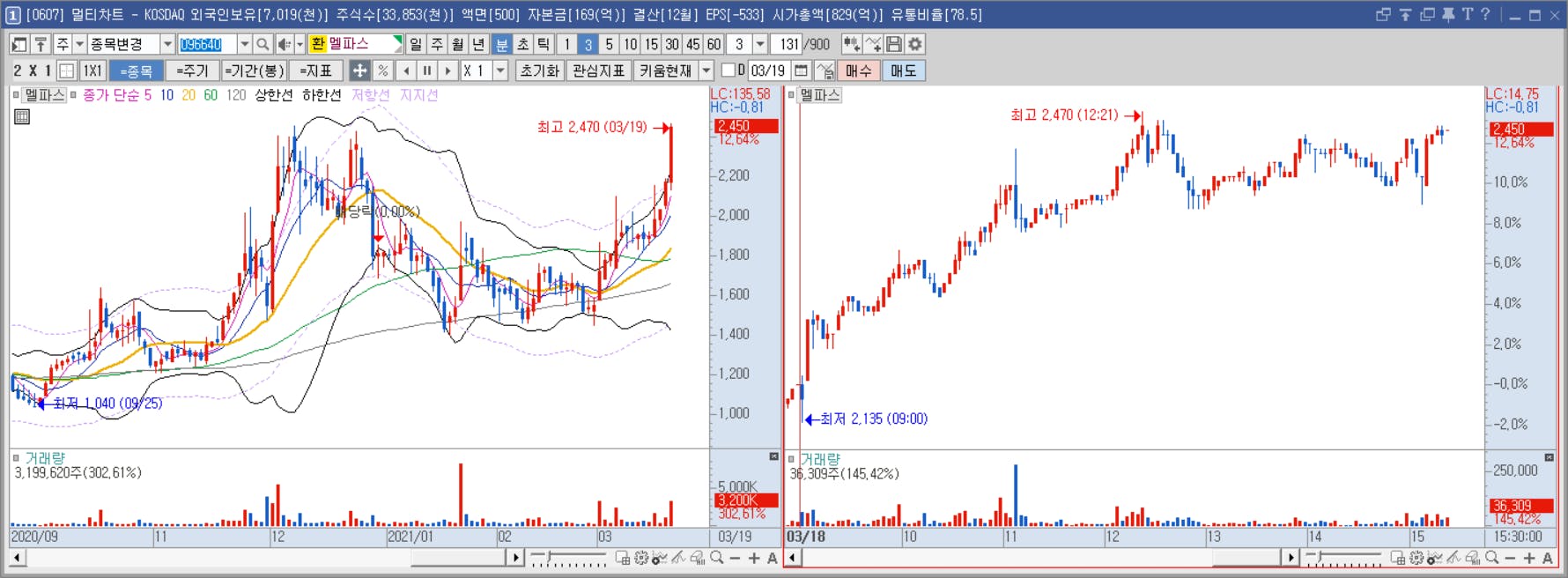Click the 관심지표 button

598,70
